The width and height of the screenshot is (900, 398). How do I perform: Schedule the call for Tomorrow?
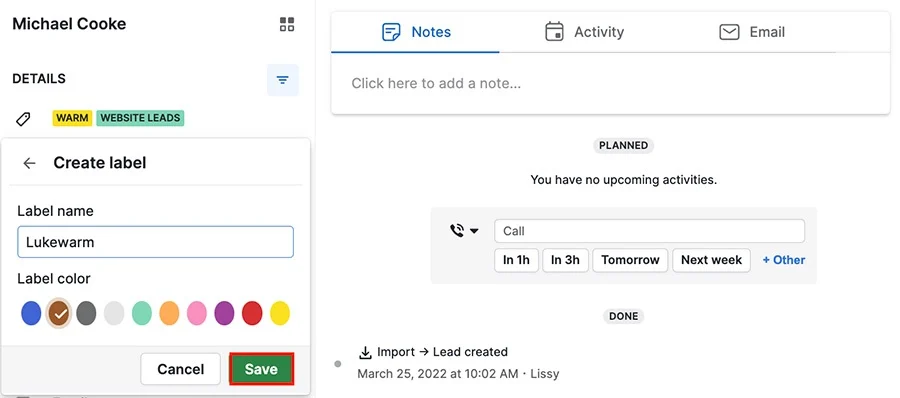[630, 260]
